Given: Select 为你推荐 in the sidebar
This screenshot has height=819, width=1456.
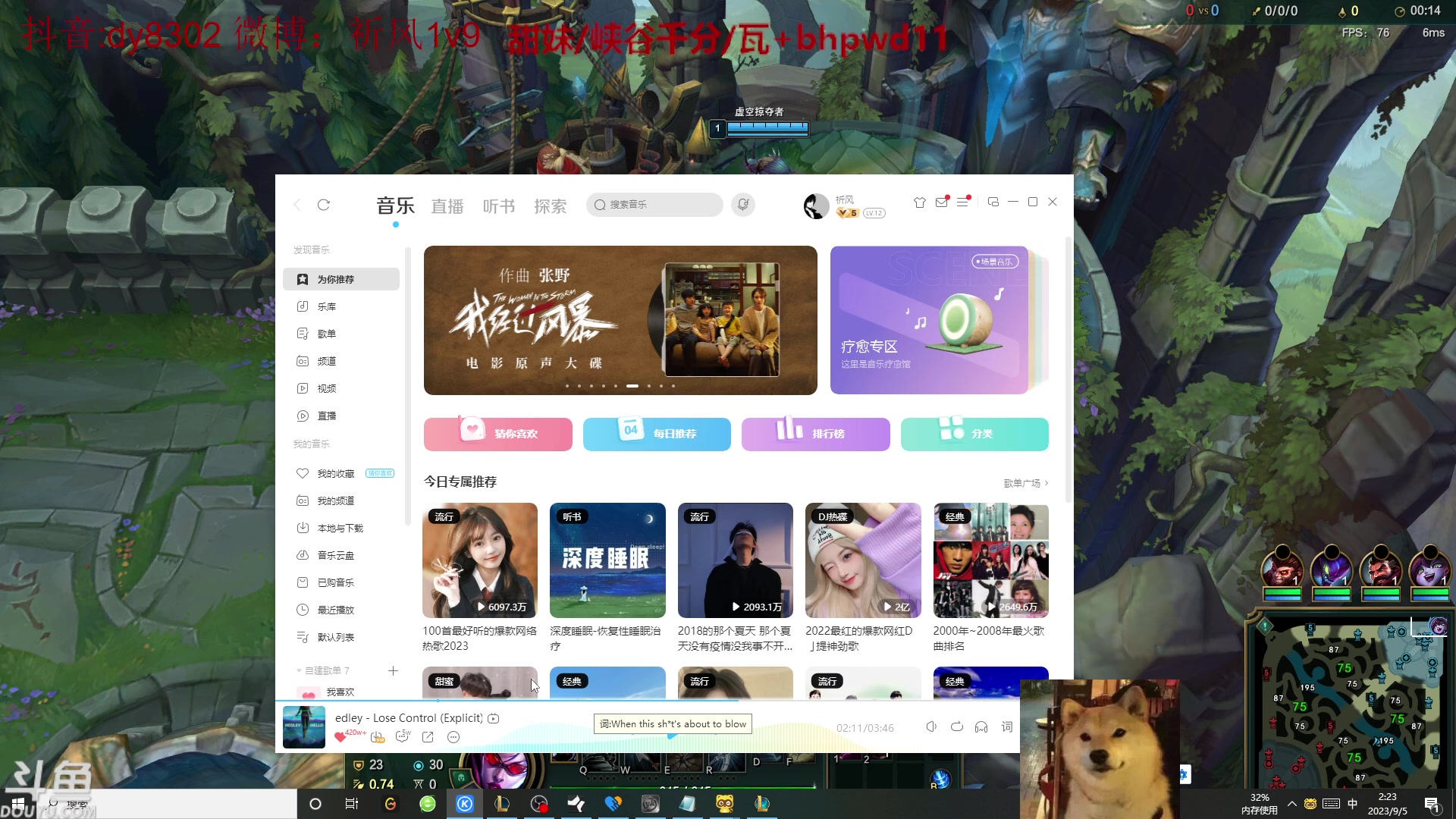Looking at the screenshot, I should click(x=341, y=279).
